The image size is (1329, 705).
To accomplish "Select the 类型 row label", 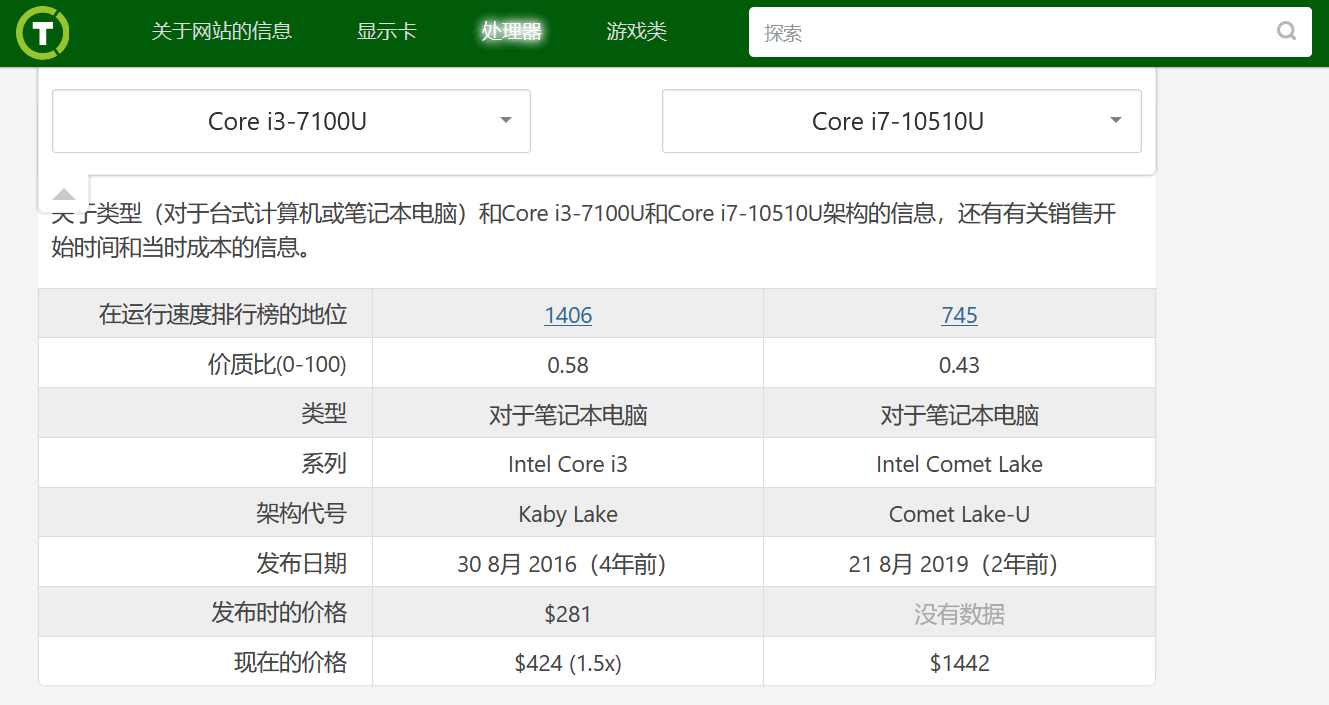I will (324, 414).
